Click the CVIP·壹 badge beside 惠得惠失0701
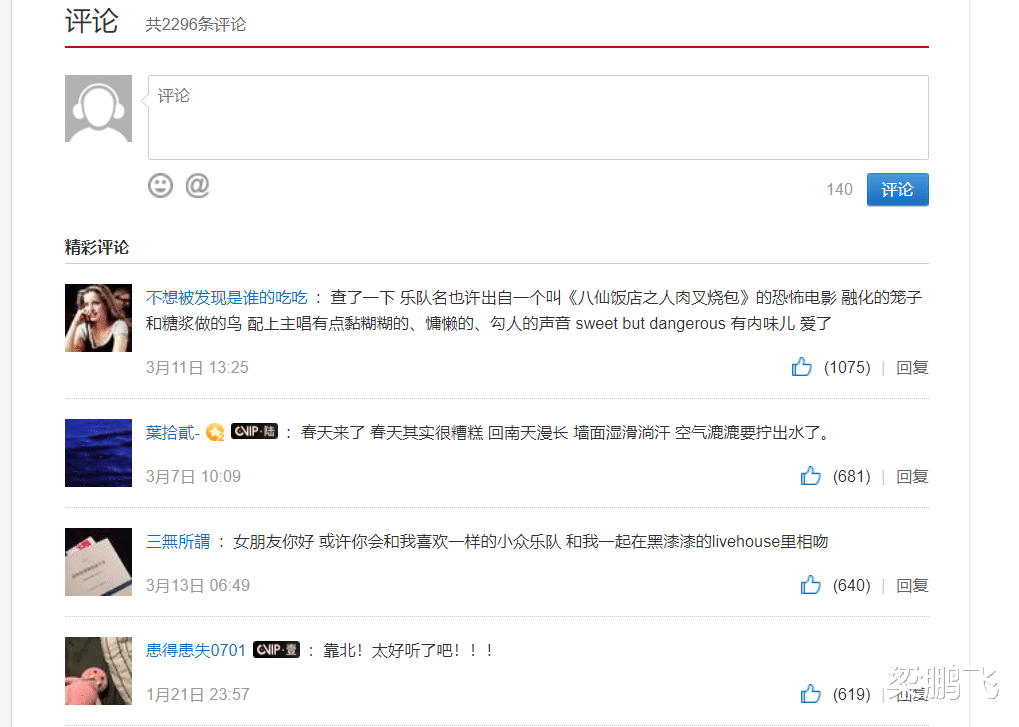 (276, 649)
